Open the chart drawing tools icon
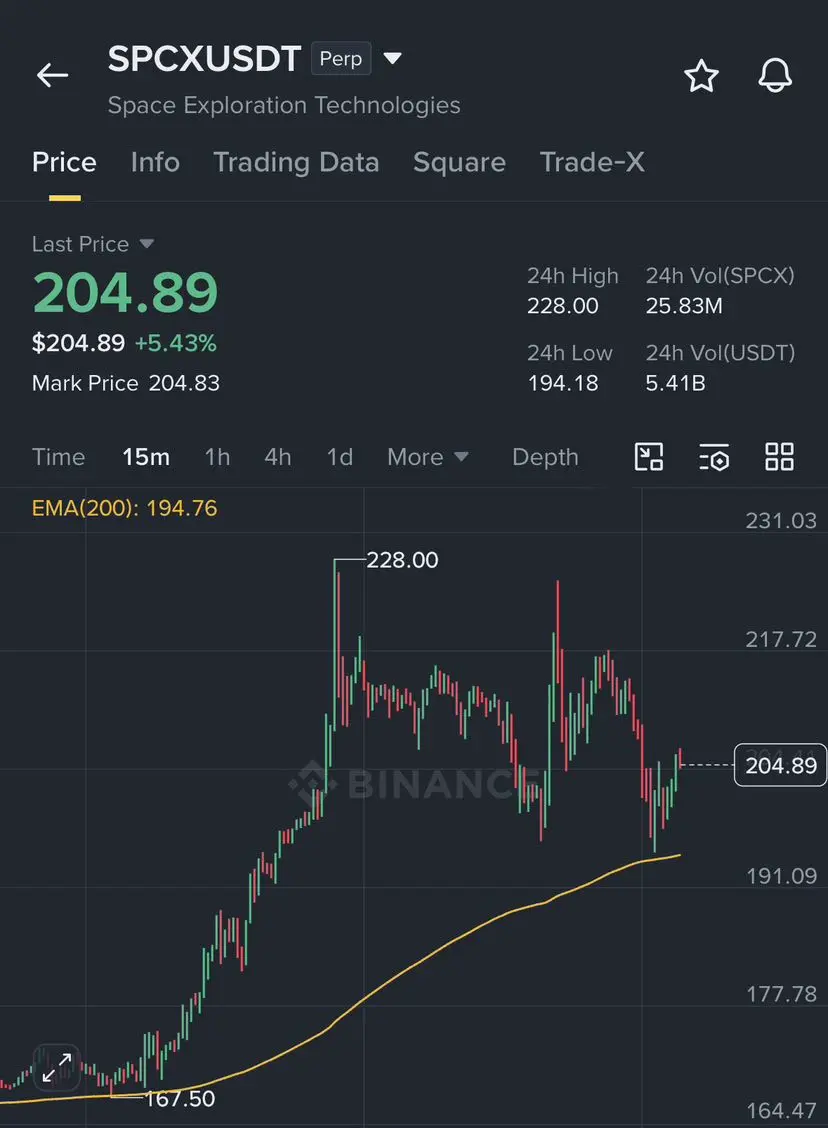The height and width of the screenshot is (1128, 828). click(649, 457)
